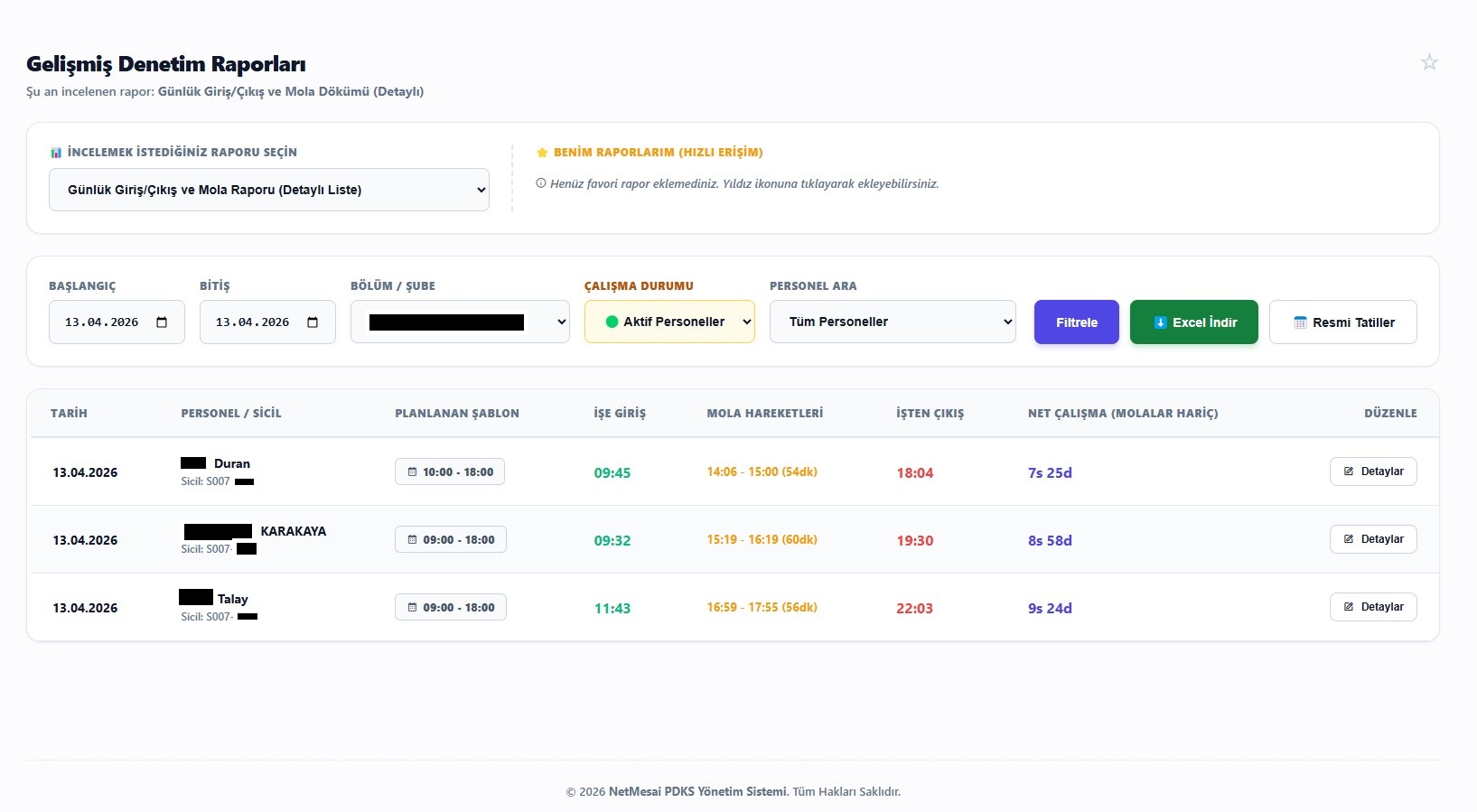Click the favorite star icon
The width and height of the screenshot is (1477, 812).
1429,62
